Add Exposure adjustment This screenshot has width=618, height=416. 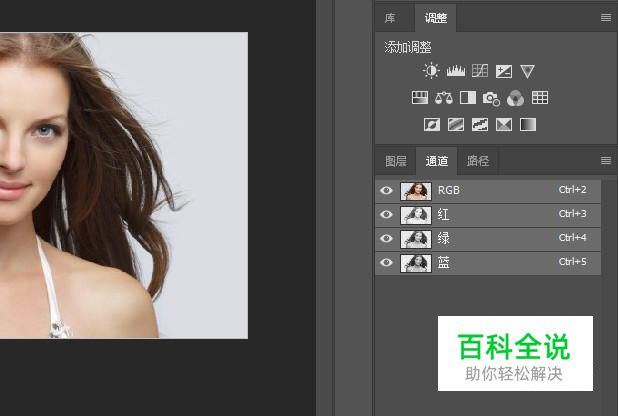[504, 71]
